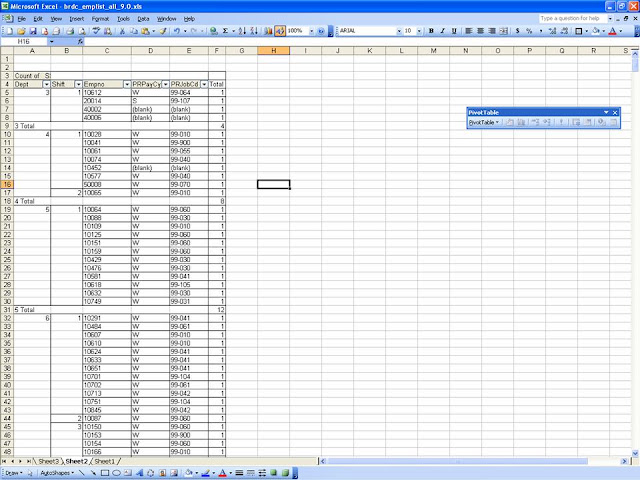Click the Merge and Center icon
Viewport: 640px width, 480px height.
click(x=504, y=31)
